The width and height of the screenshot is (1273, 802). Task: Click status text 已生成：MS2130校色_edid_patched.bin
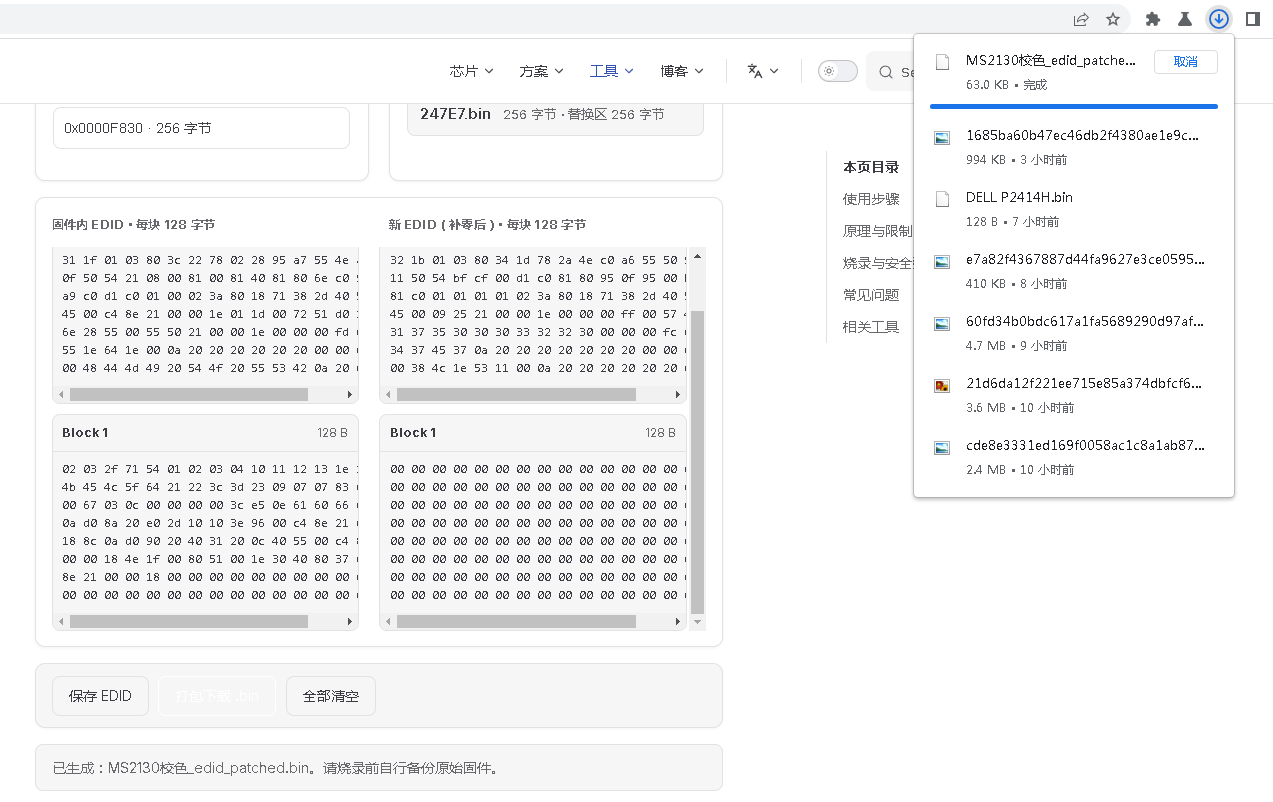275,768
